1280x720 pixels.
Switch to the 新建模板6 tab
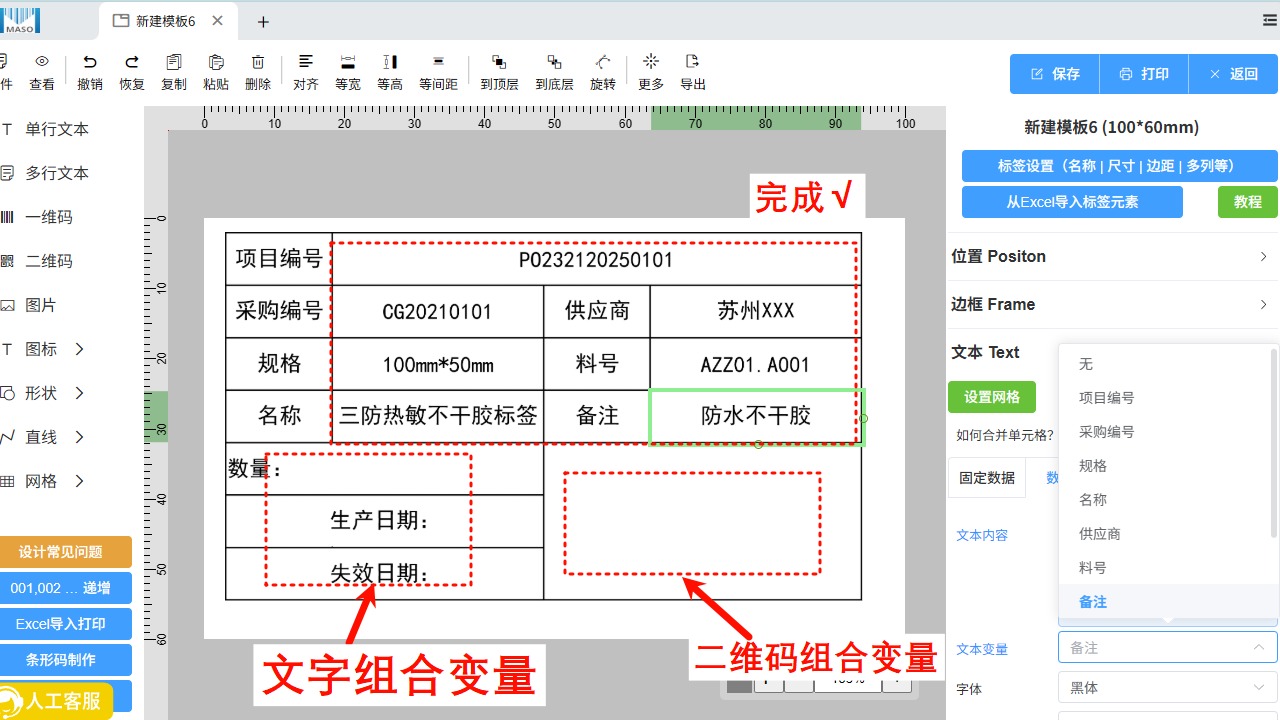(x=168, y=21)
